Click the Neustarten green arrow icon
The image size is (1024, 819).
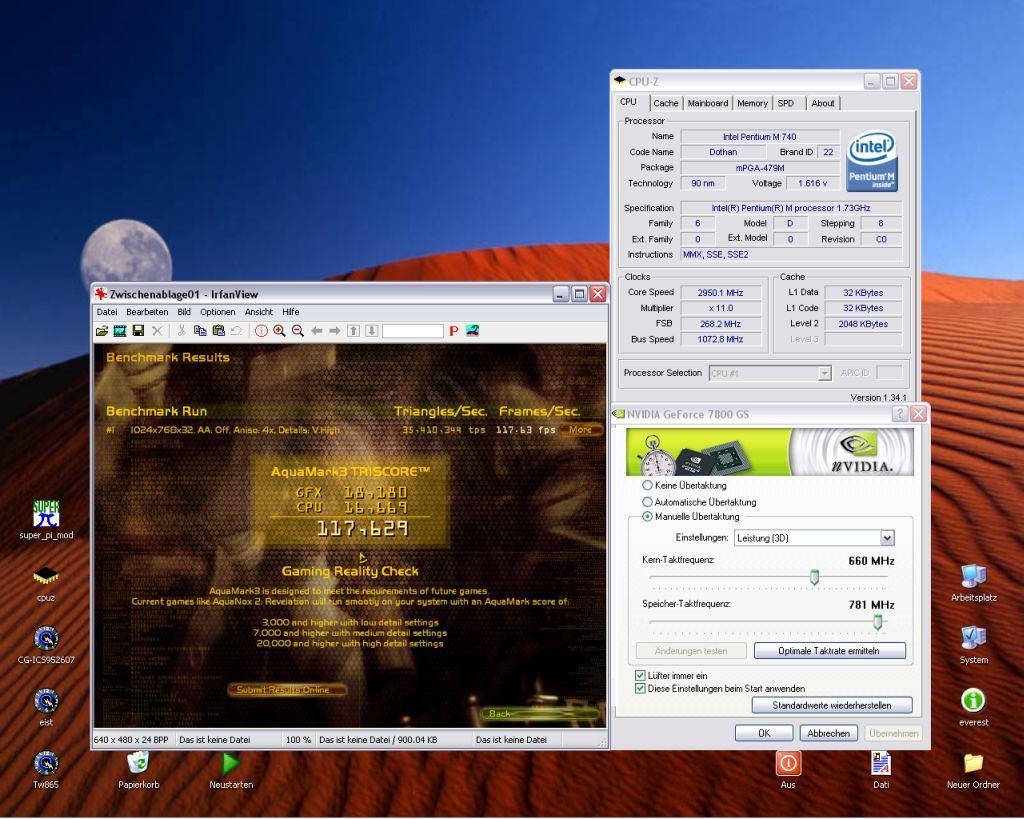[x=231, y=769]
